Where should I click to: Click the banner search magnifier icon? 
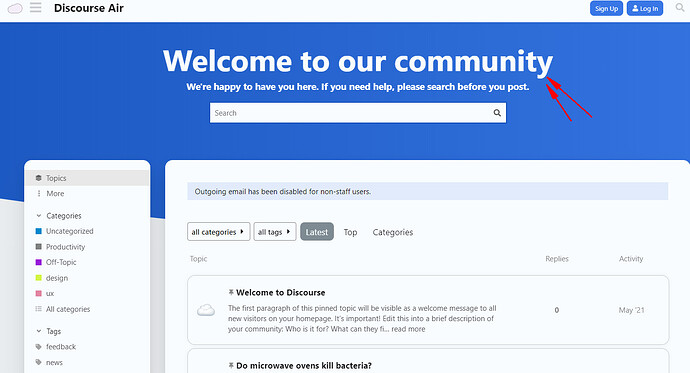click(x=497, y=113)
